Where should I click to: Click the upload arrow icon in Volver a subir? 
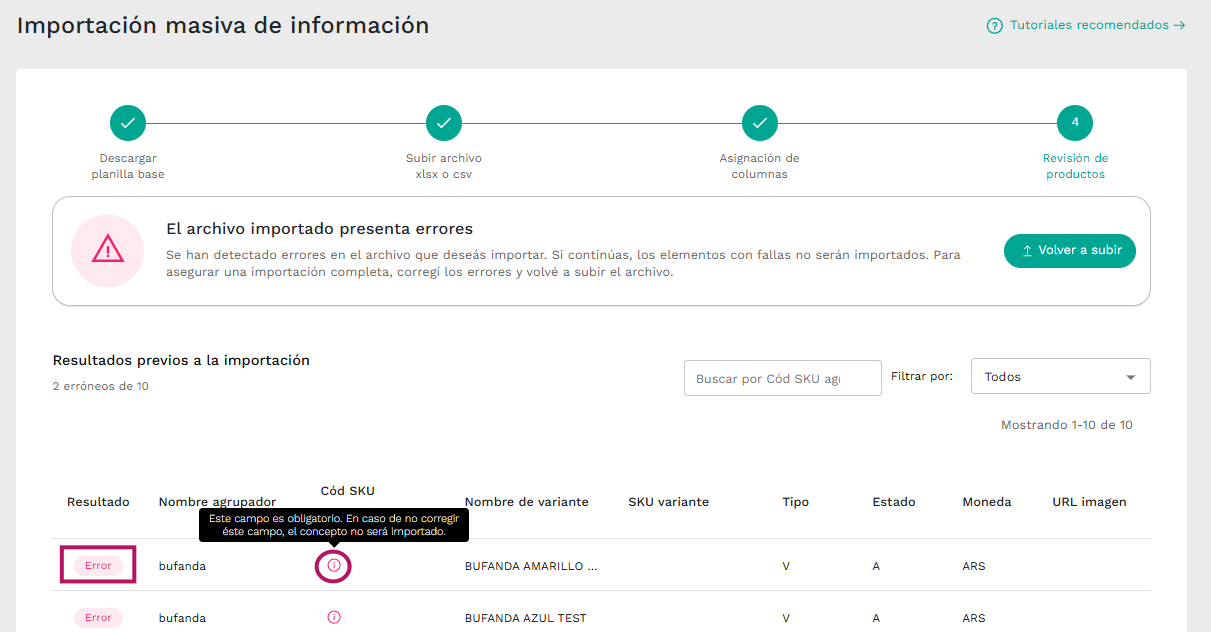[x=1027, y=251]
